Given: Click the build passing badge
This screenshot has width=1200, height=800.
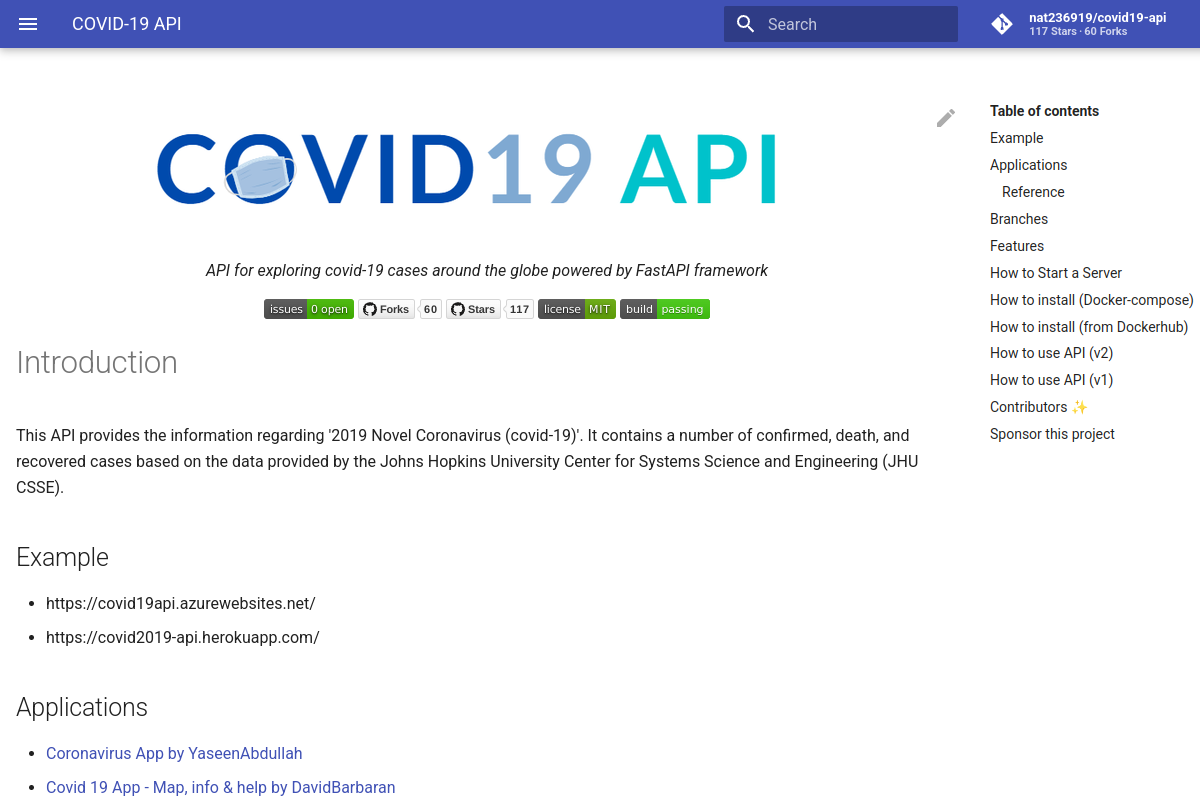Looking at the screenshot, I should point(665,309).
